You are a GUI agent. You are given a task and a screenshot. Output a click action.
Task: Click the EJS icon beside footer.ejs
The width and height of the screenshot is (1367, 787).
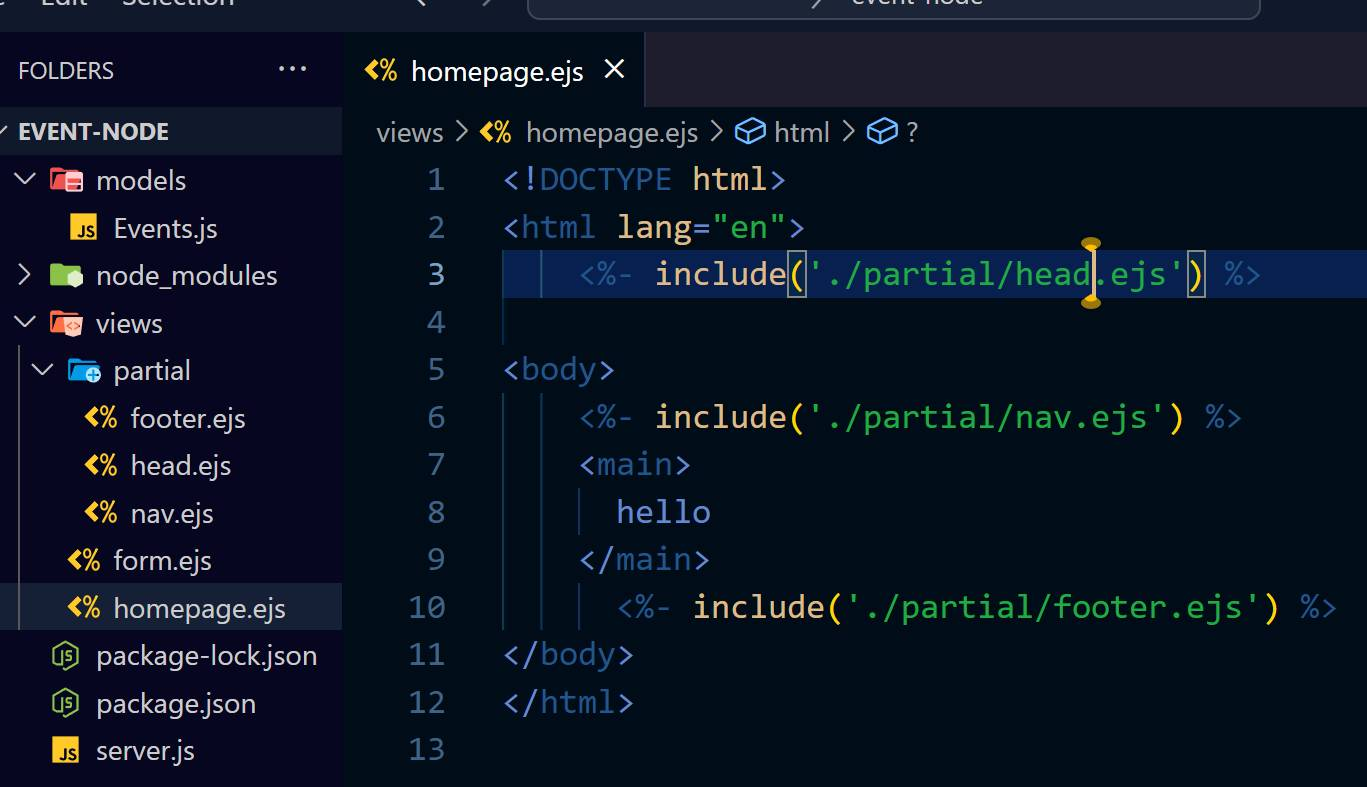(x=101, y=418)
